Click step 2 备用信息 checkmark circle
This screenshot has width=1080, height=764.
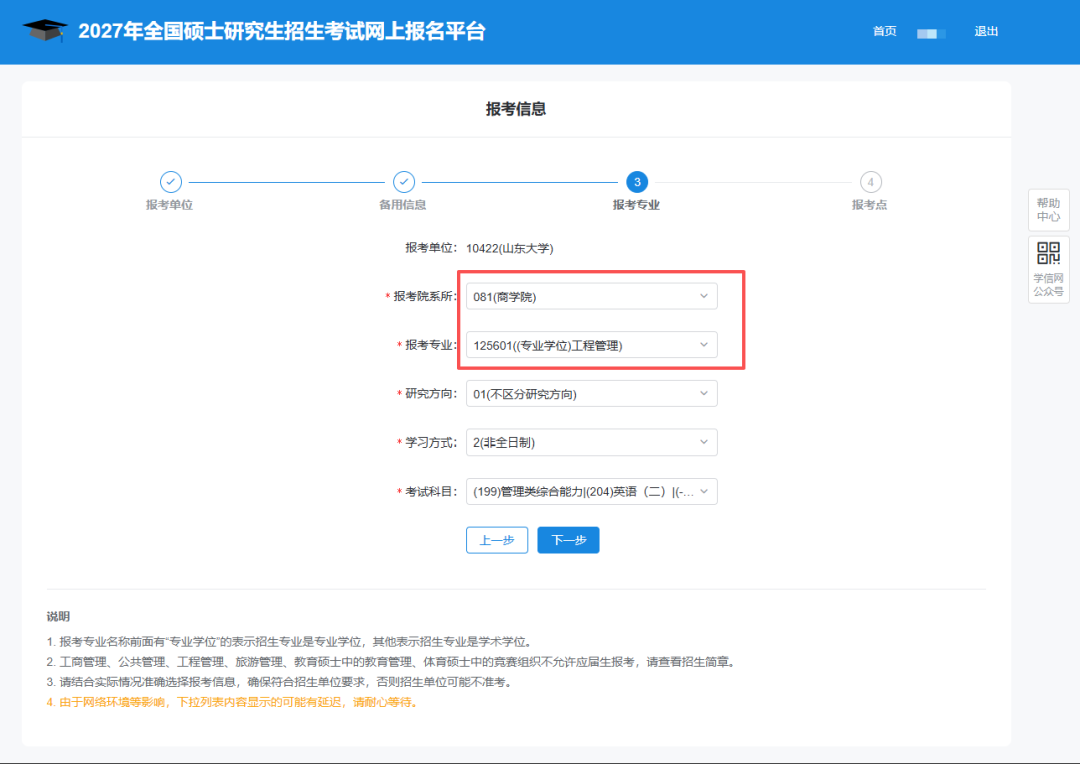click(x=404, y=182)
